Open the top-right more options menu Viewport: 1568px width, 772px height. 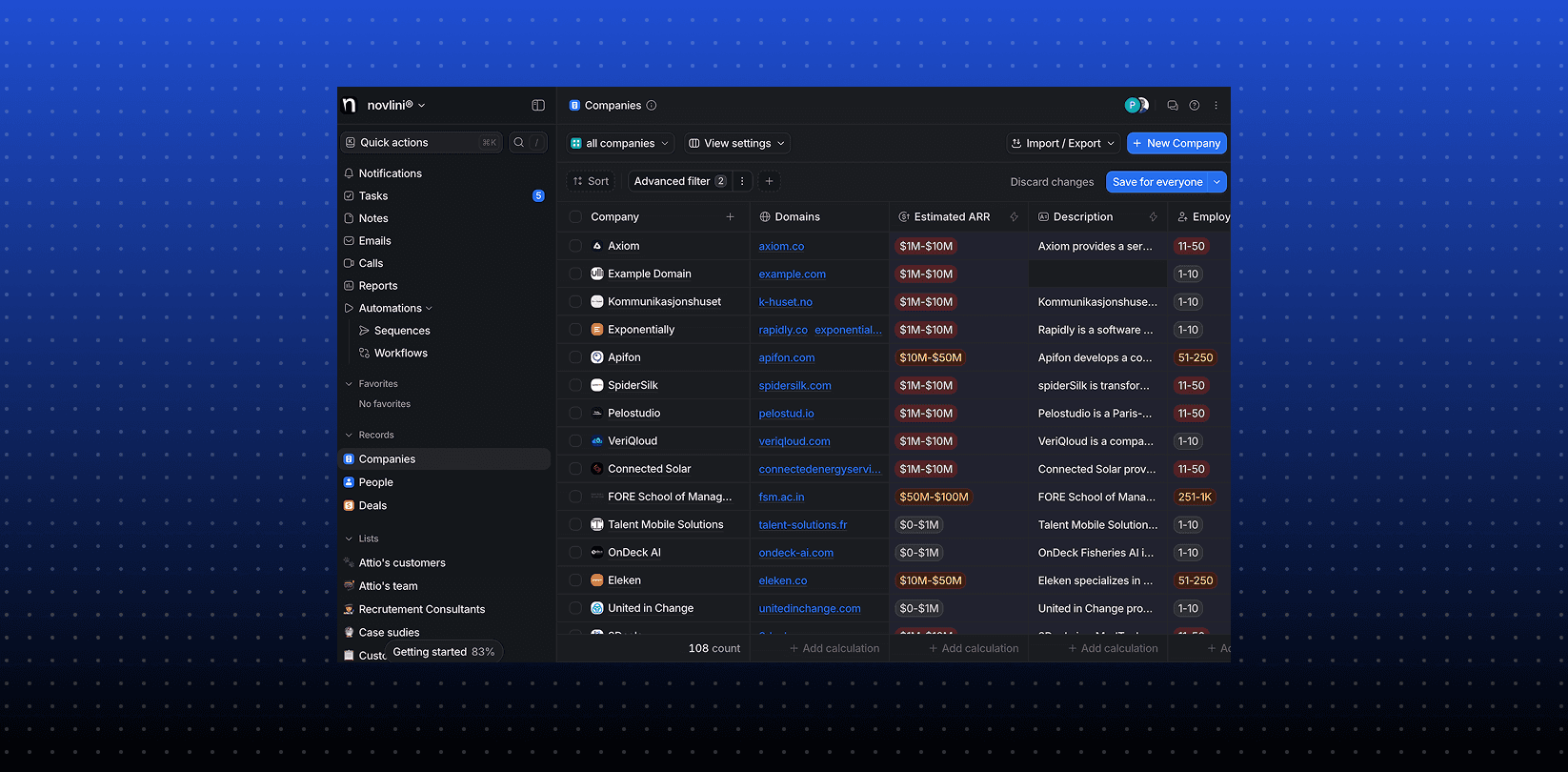[x=1216, y=106]
